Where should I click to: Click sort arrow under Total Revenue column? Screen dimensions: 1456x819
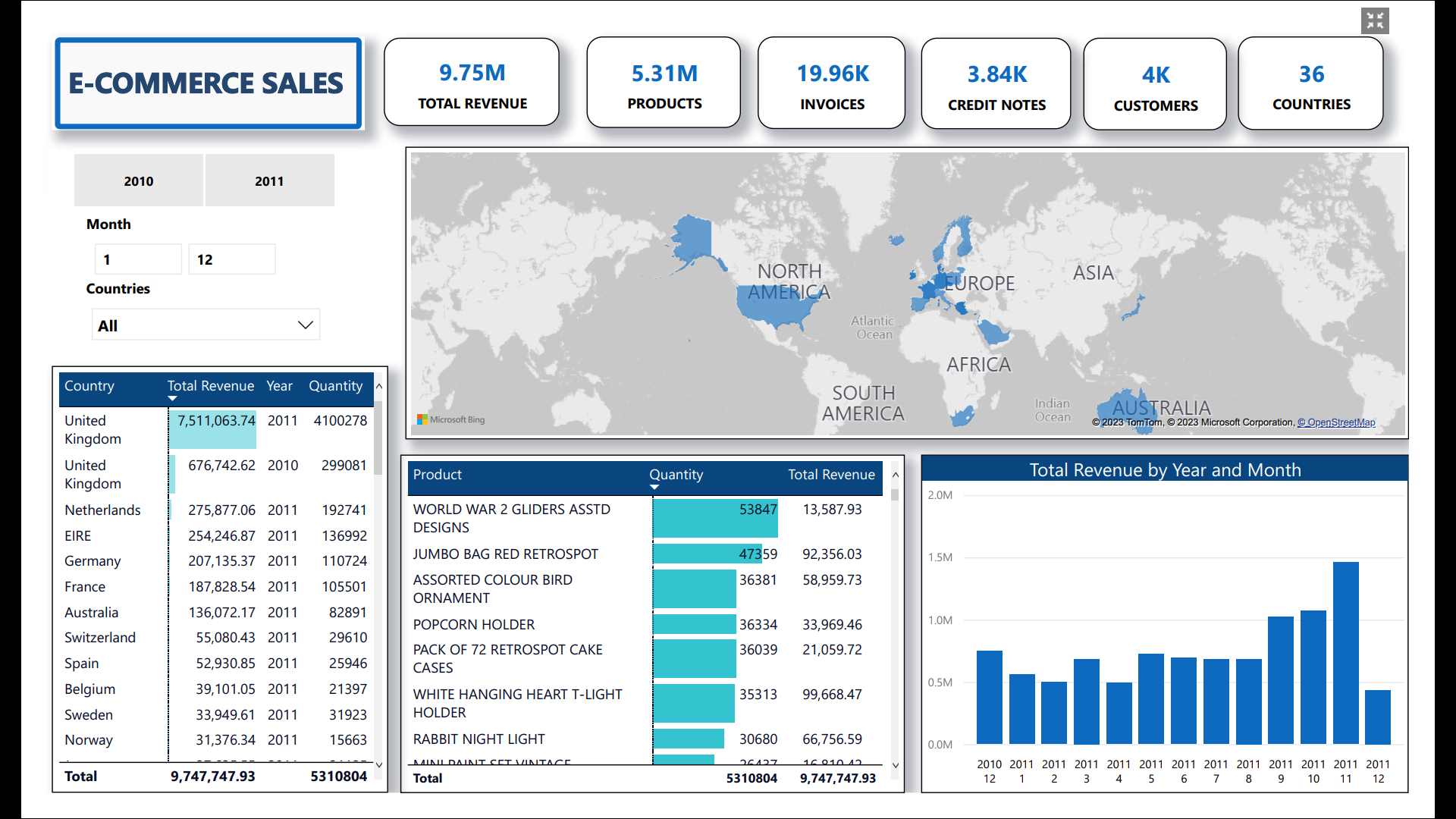pyautogui.click(x=172, y=398)
